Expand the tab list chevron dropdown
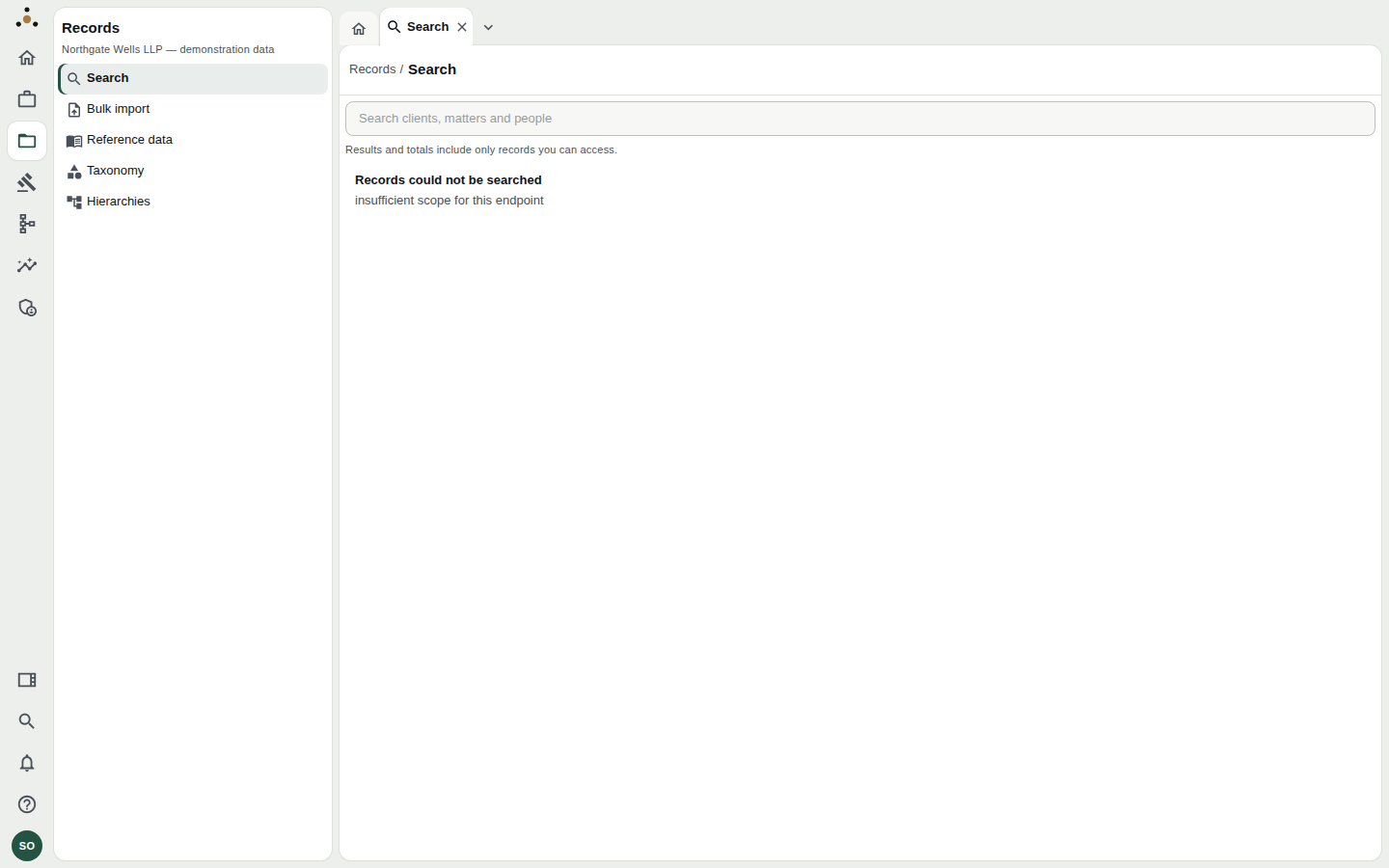1389x868 pixels. [488, 28]
